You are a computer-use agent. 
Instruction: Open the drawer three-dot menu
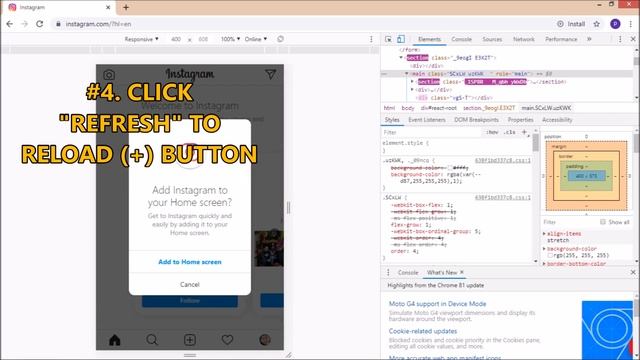[x=388, y=272]
